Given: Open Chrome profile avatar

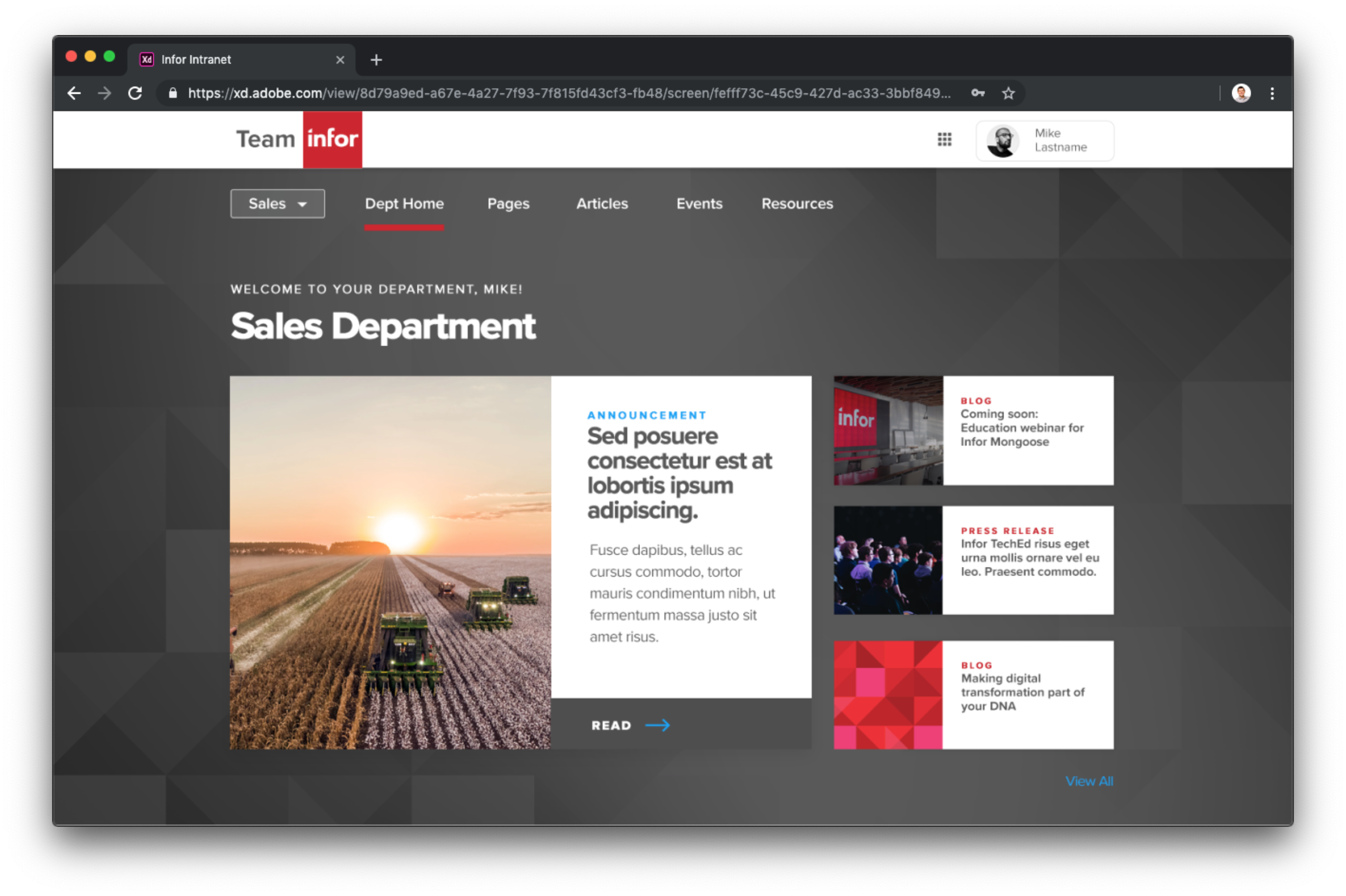Looking at the screenshot, I should (x=1240, y=93).
